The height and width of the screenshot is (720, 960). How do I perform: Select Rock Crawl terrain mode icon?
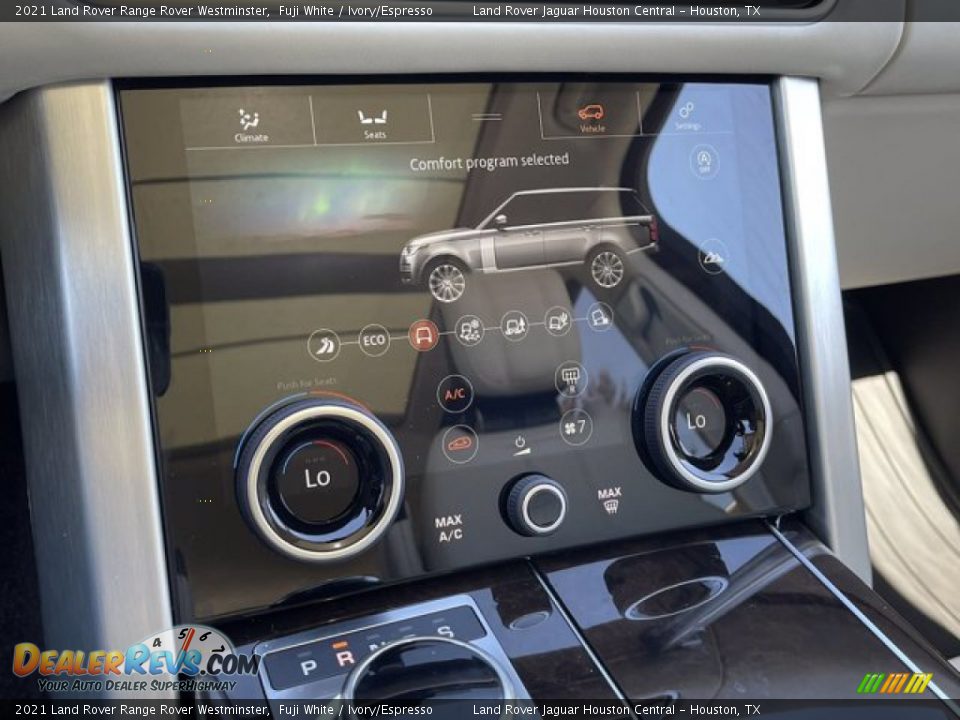599,317
